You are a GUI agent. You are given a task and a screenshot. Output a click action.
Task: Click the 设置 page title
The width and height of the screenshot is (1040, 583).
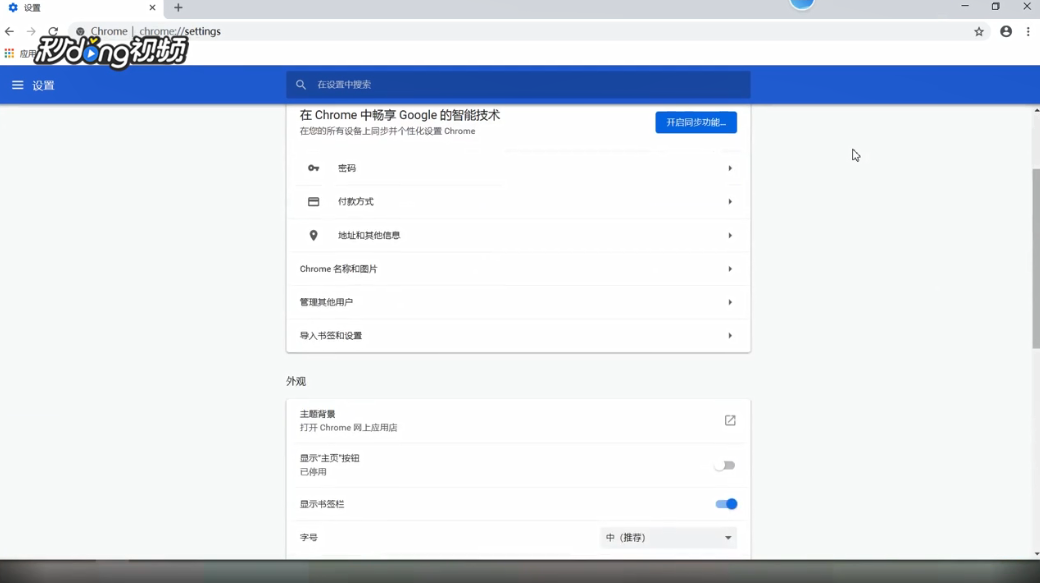coord(43,86)
